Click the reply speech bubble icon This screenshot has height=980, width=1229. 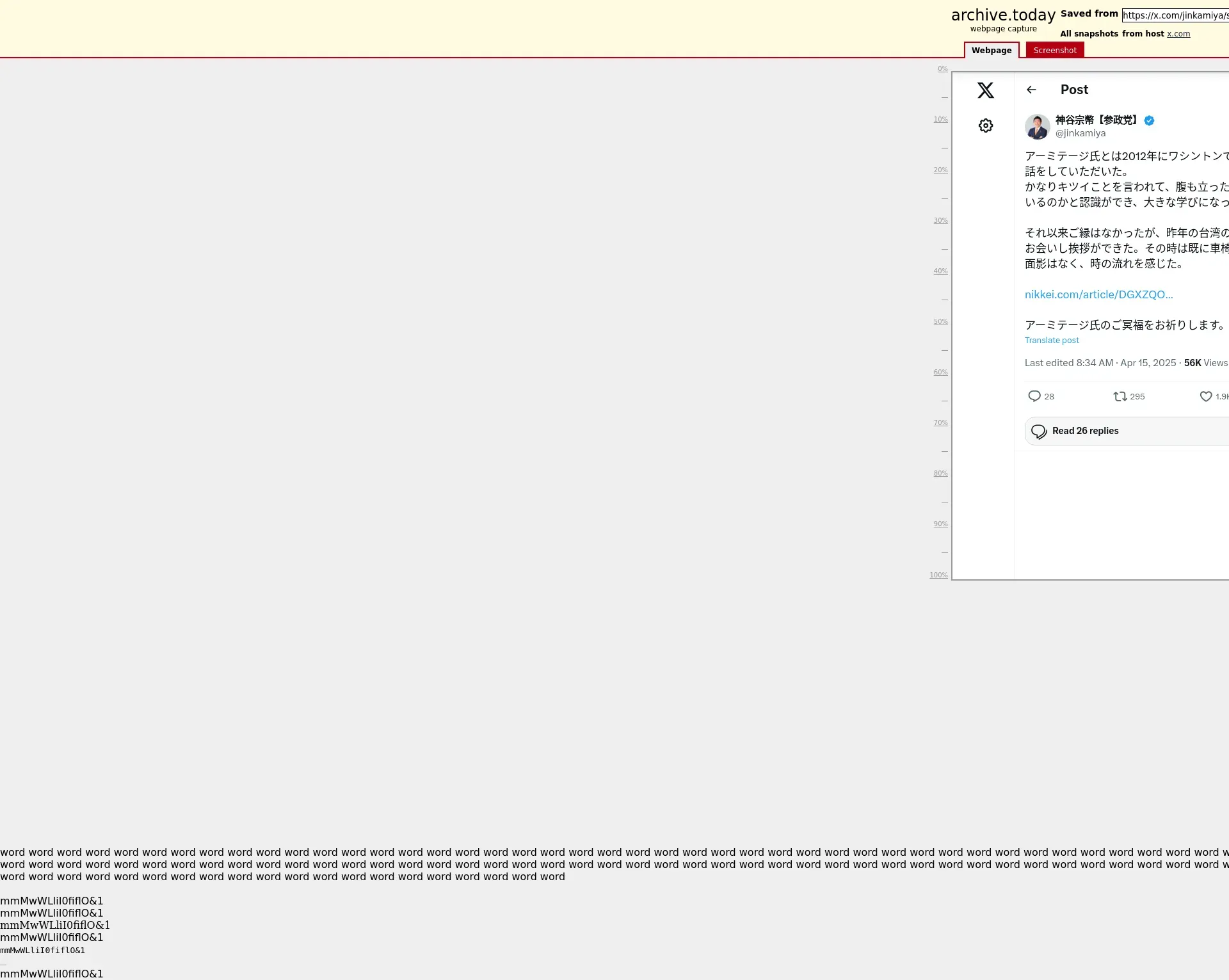[1034, 396]
